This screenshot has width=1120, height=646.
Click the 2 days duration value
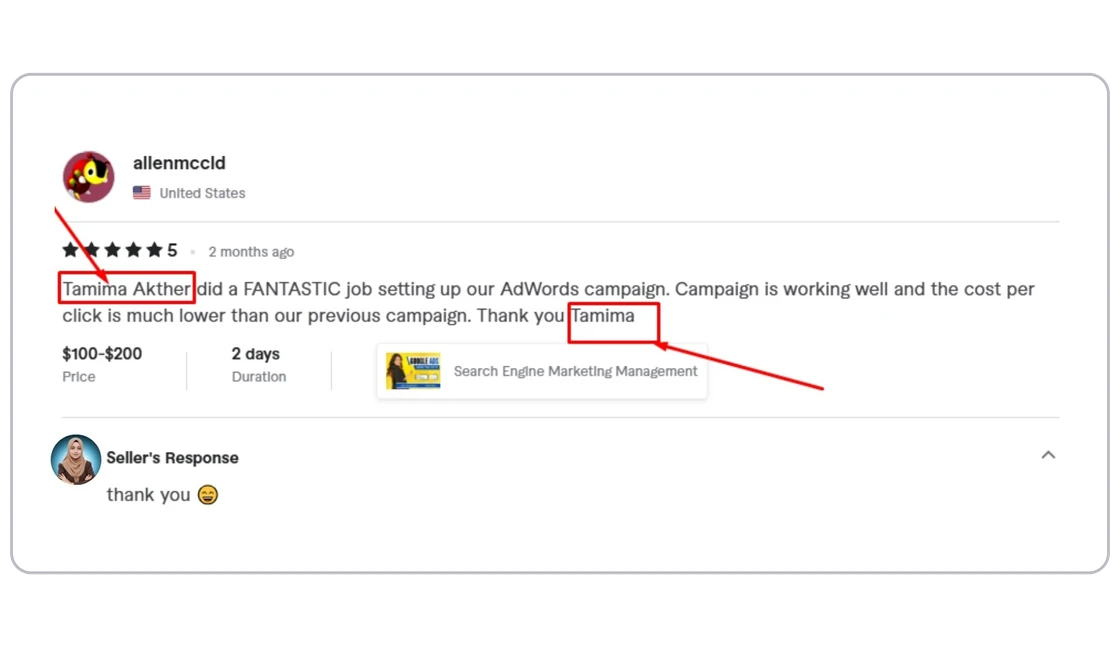256,354
